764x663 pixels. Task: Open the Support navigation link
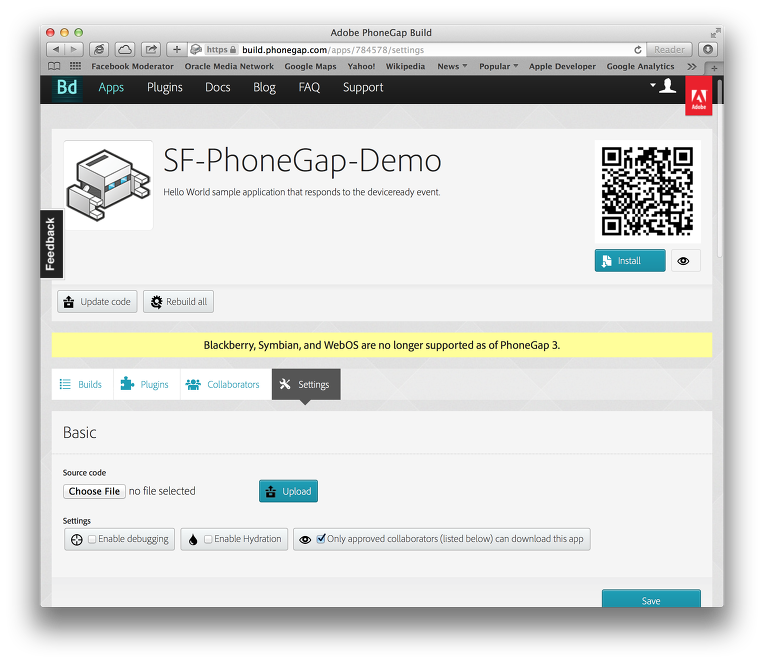tap(363, 87)
